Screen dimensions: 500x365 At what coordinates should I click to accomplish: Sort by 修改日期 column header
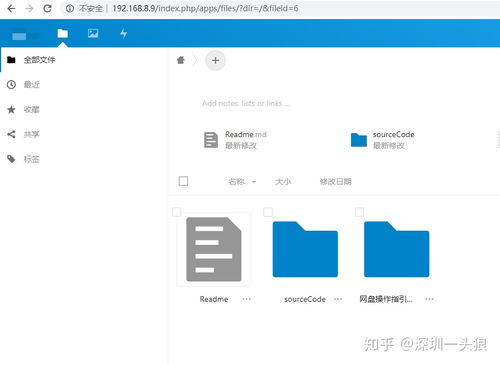(x=336, y=182)
